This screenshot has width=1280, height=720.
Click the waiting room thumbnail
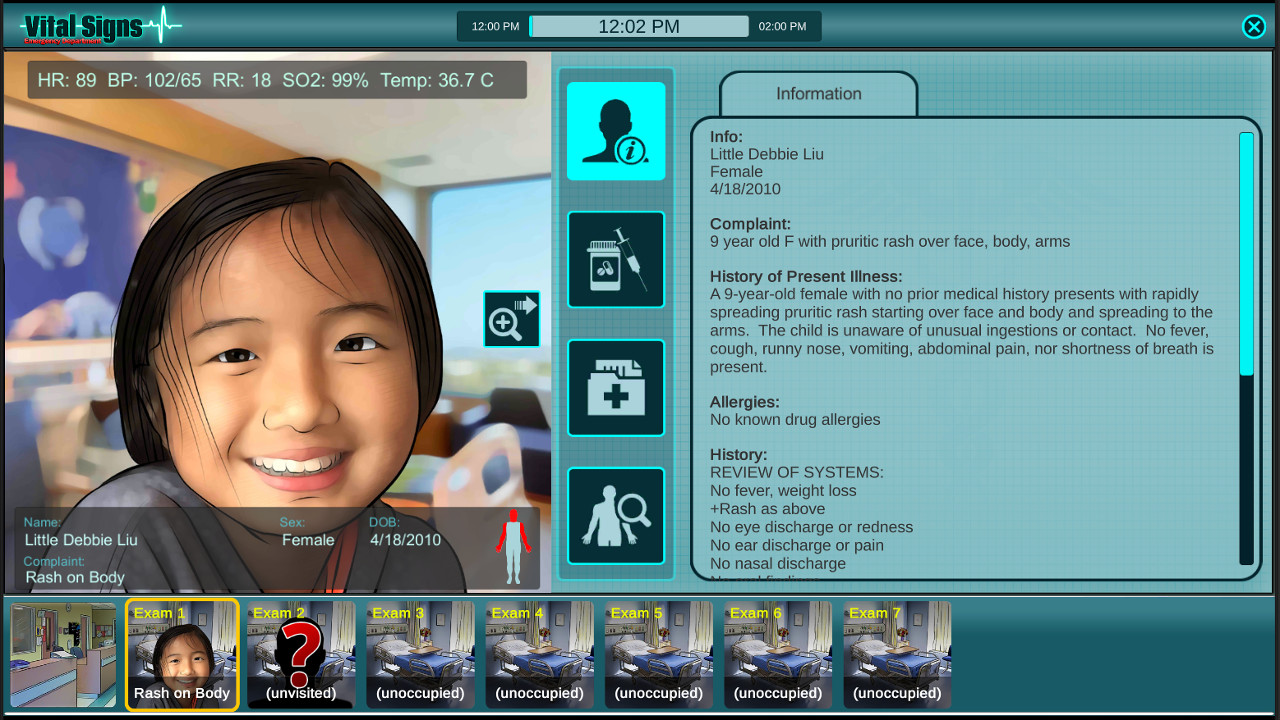[x=63, y=655]
